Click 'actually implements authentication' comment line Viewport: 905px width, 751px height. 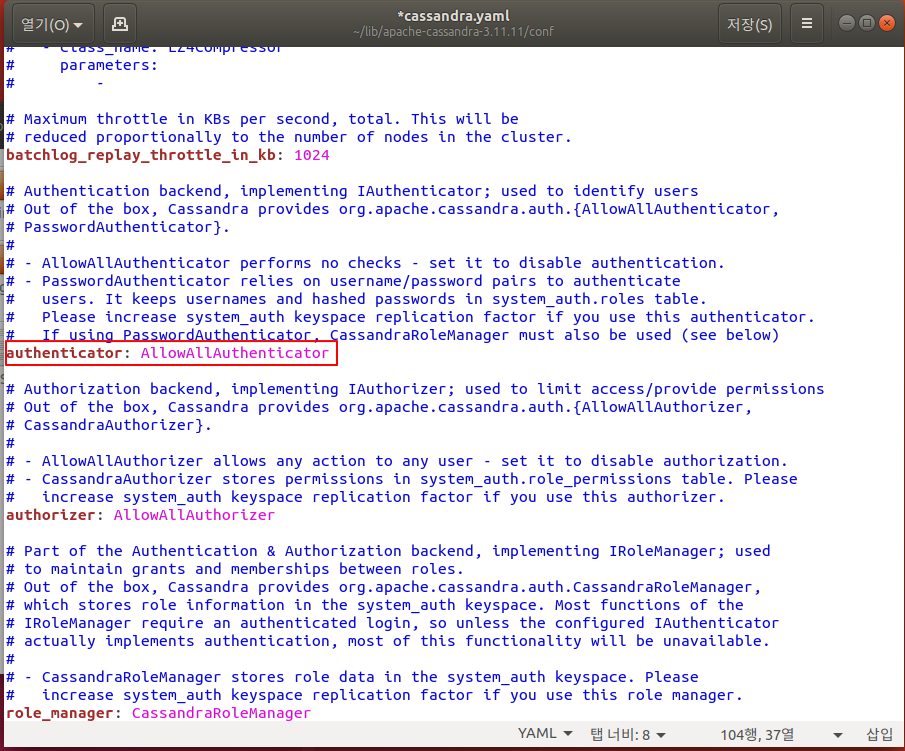click(x=388, y=641)
